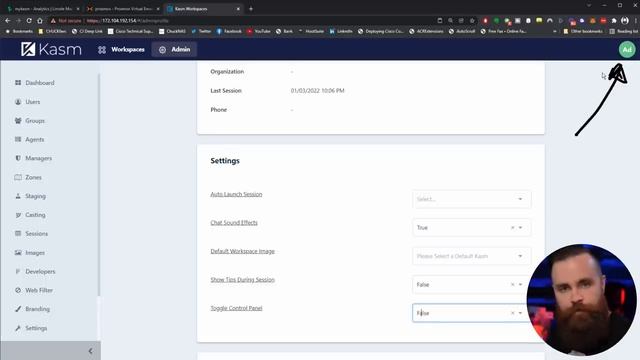Open the Ad user avatar menu

tap(627, 49)
